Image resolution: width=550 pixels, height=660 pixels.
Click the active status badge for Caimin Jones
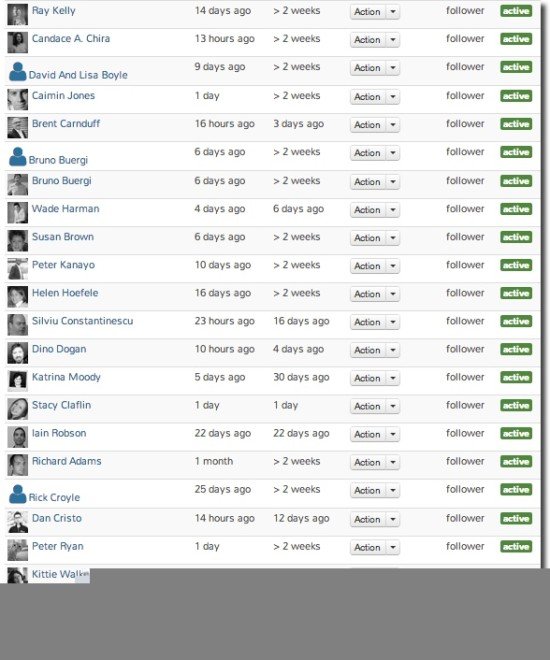pyautogui.click(x=516, y=96)
